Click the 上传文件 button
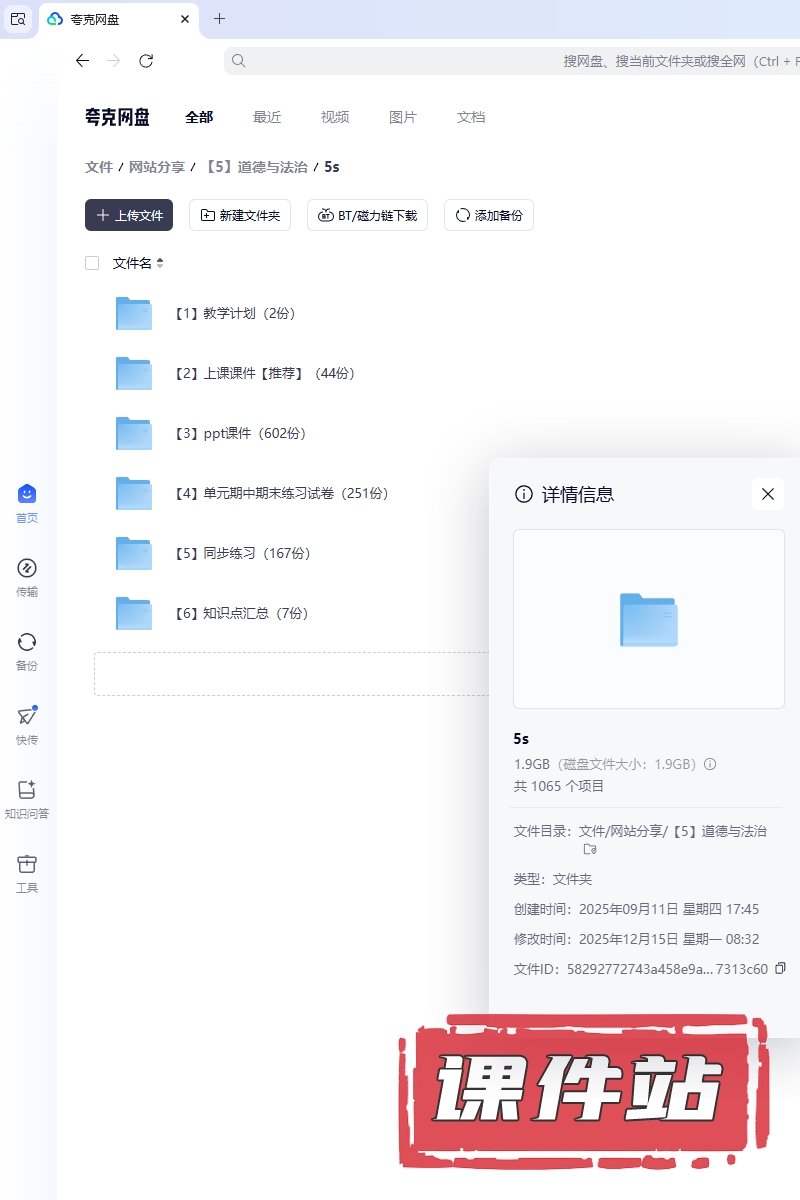This screenshot has width=800, height=1200. click(x=129, y=215)
